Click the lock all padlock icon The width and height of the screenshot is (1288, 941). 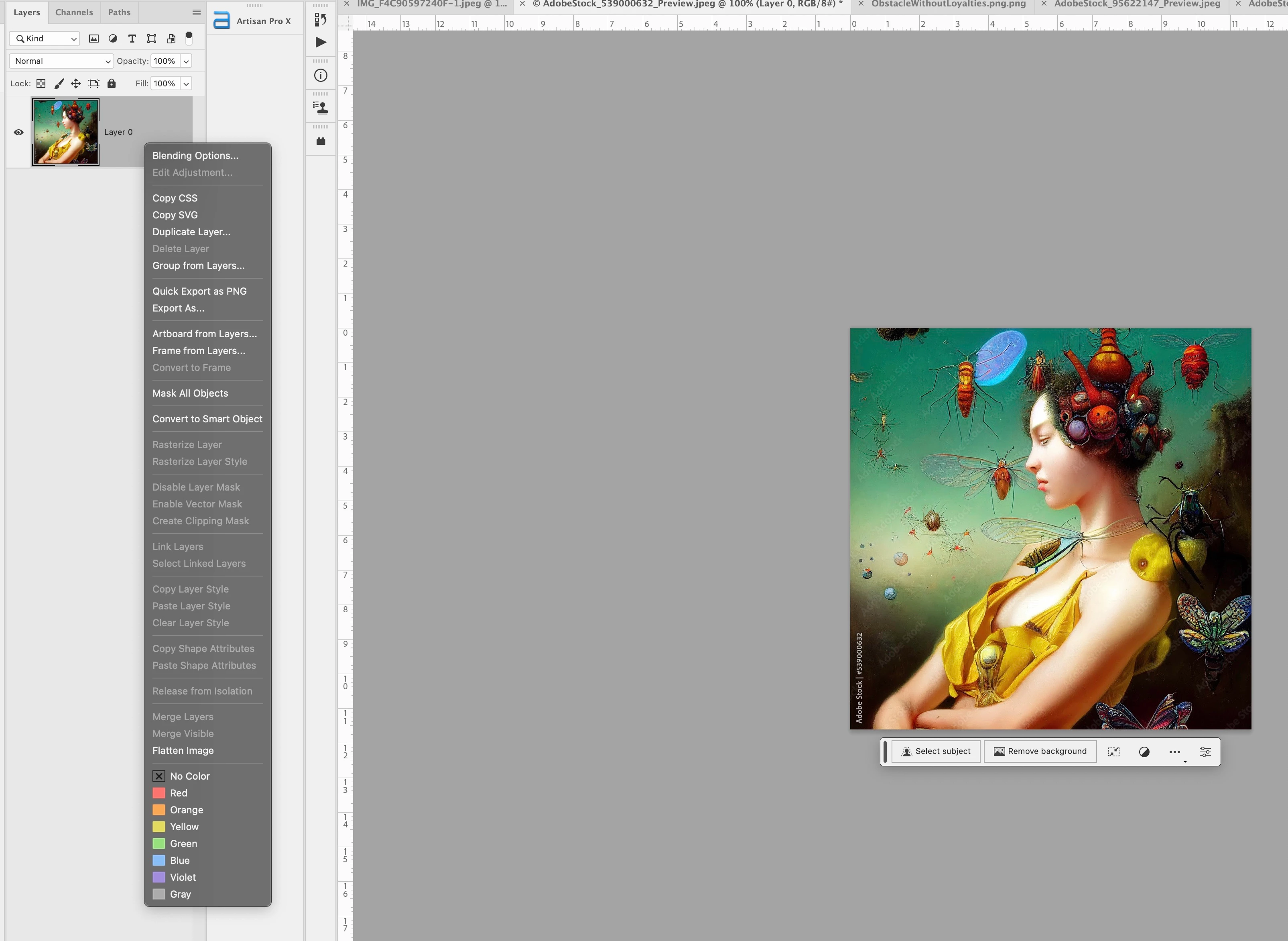click(112, 84)
